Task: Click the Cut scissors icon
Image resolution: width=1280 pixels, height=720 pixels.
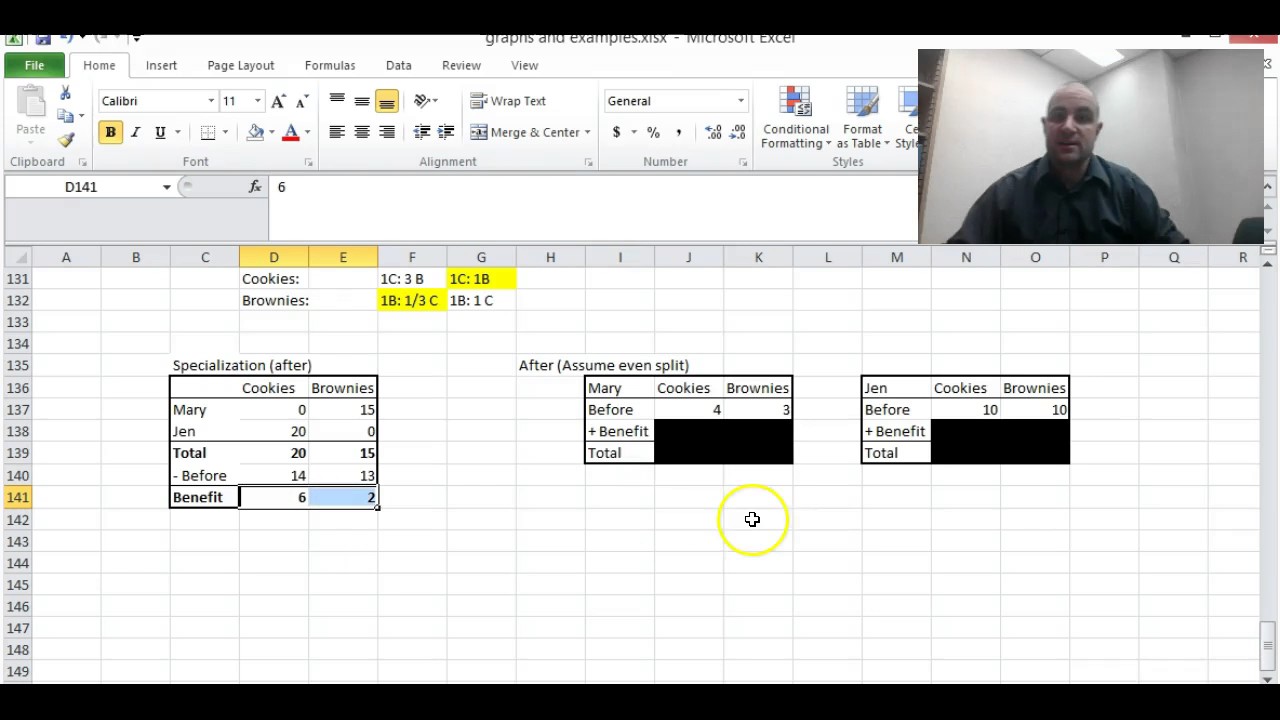Action: (x=65, y=93)
